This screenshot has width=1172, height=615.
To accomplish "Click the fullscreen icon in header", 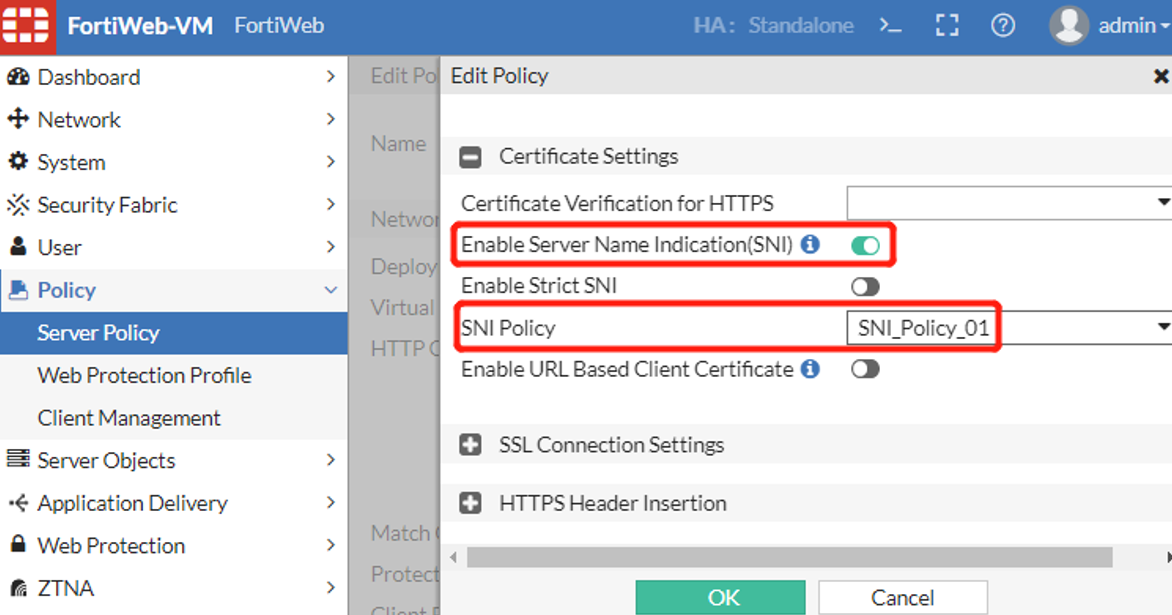I will coord(946,26).
